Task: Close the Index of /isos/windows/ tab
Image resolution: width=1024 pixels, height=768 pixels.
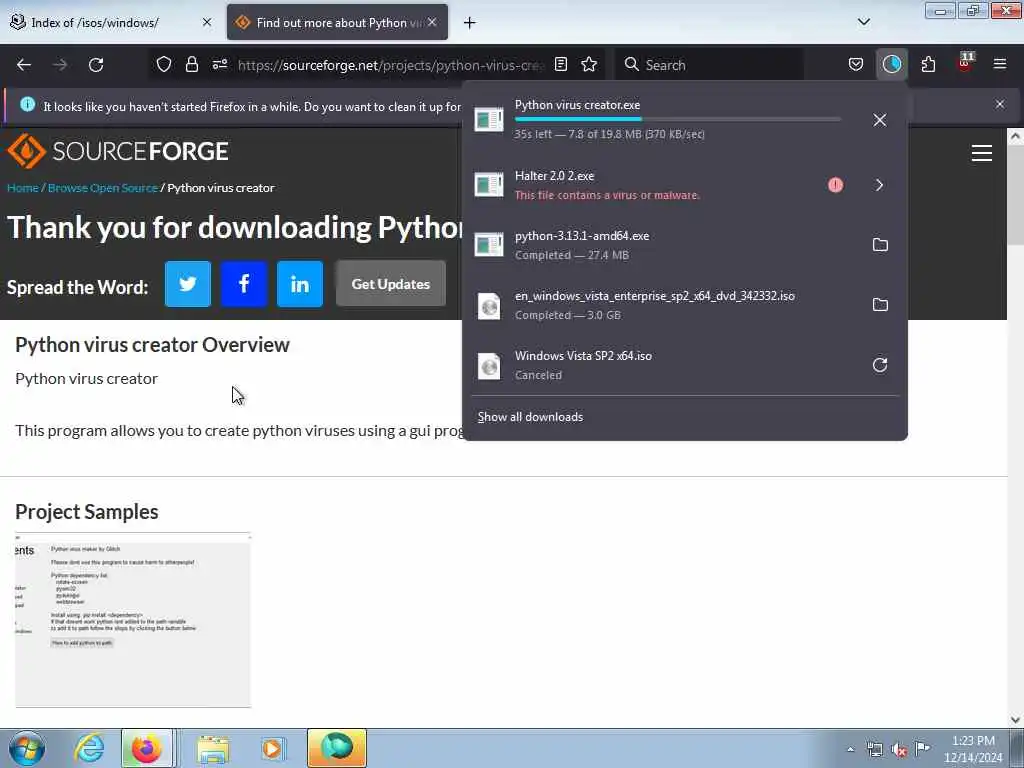Action: [206, 22]
